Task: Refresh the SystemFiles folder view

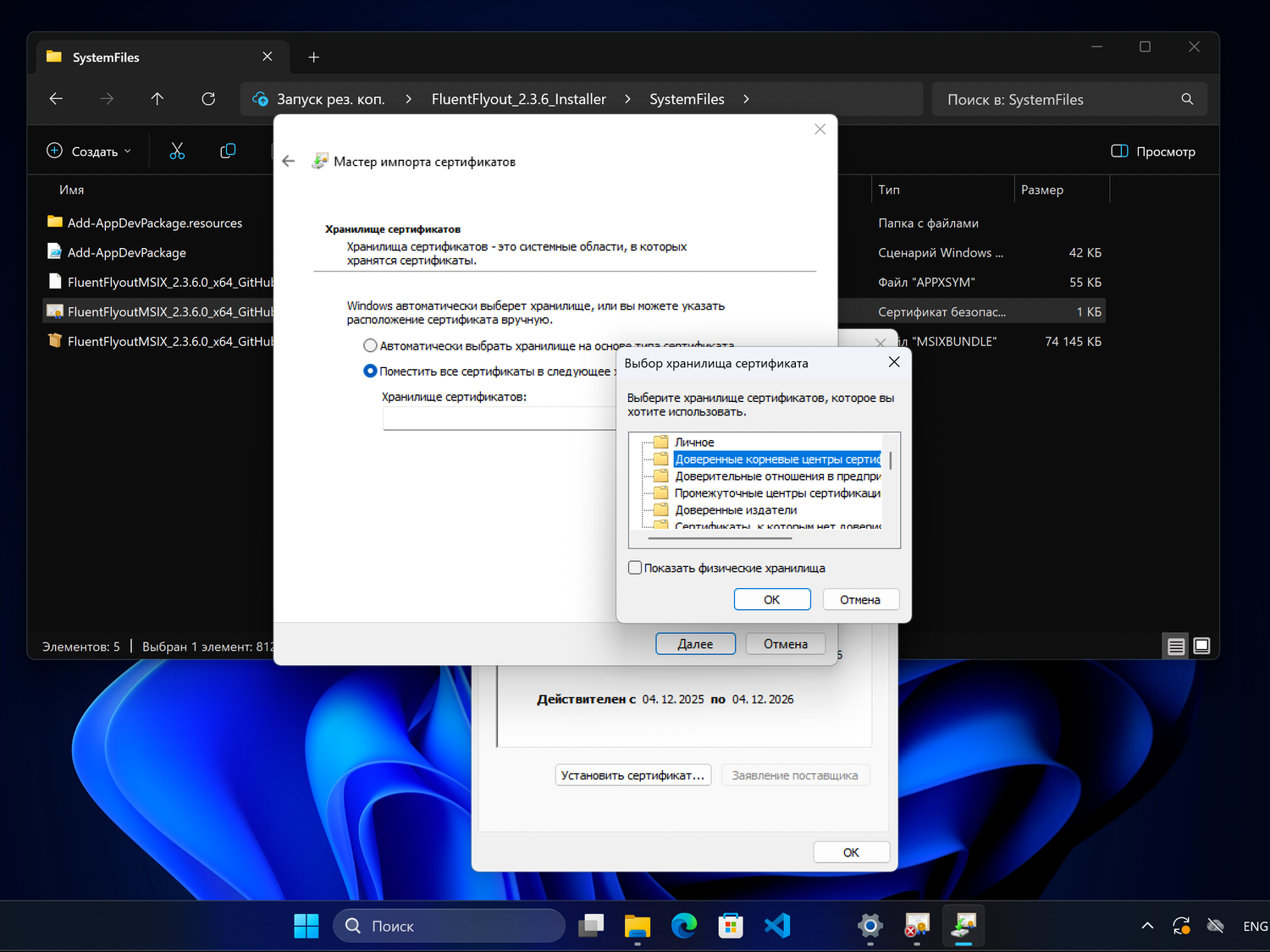Action: pos(208,99)
